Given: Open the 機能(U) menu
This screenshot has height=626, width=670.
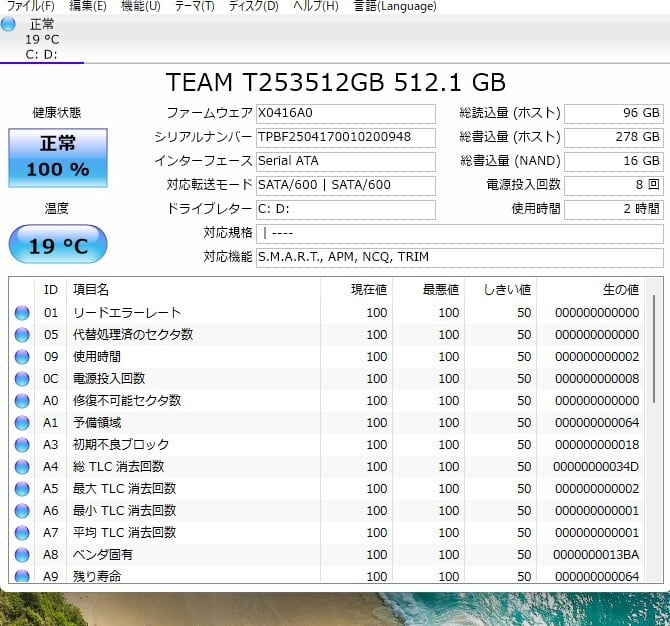Looking at the screenshot, I should (140, 6).
